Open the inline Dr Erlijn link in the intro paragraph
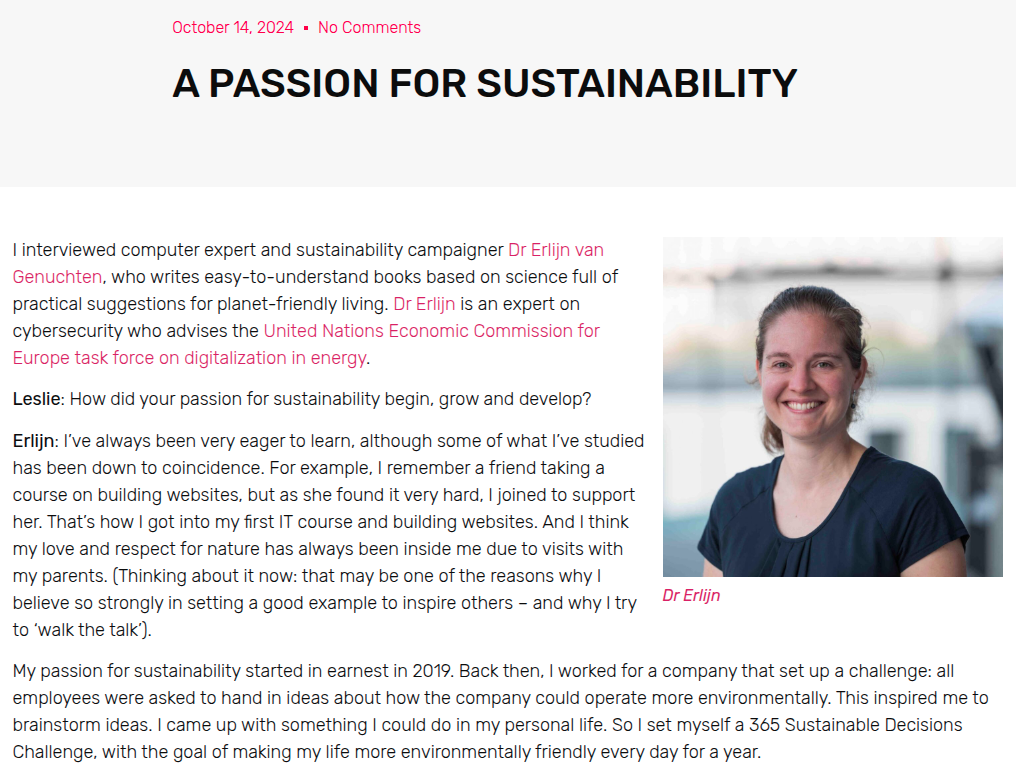1016x777 pixels. [424, 304]
